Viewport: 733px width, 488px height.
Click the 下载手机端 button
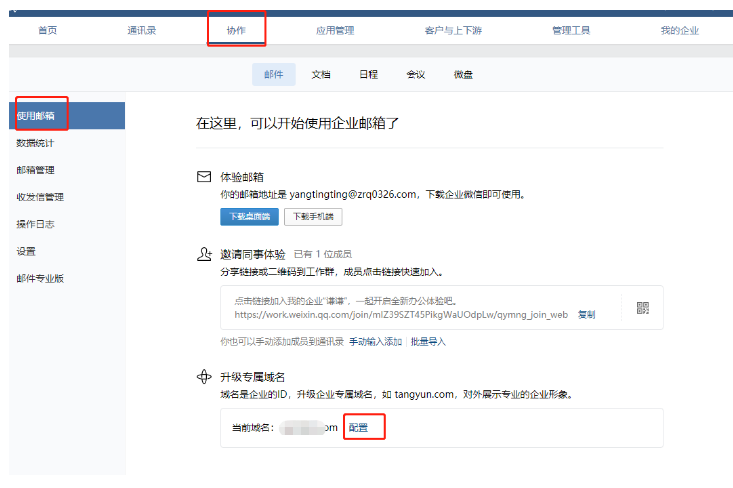313,216
